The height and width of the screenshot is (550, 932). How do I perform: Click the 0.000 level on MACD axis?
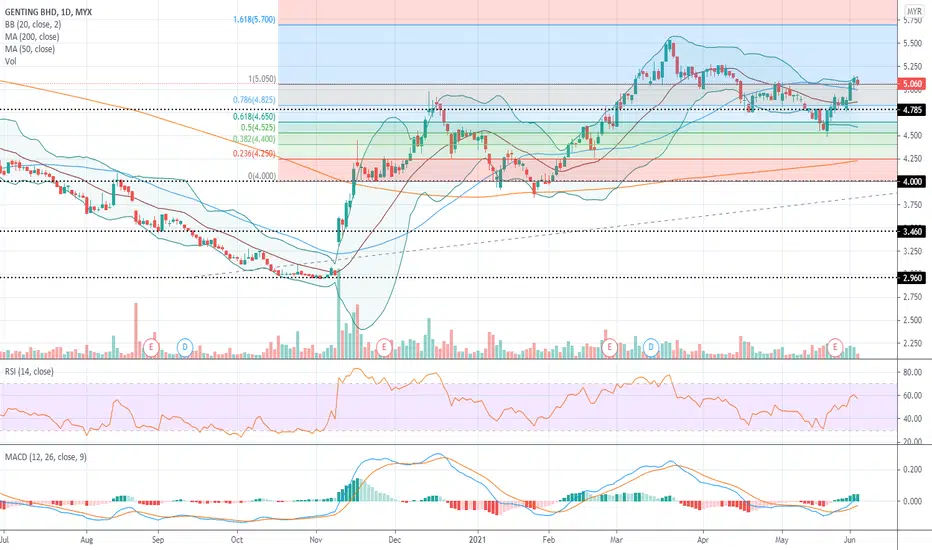coord(912,501)
